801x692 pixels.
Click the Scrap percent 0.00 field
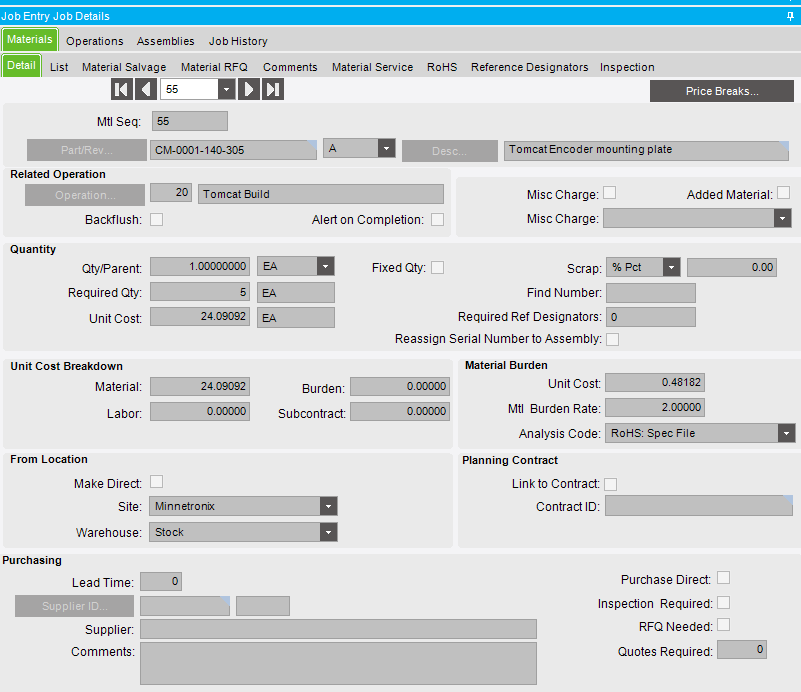(x=732, y=268)
